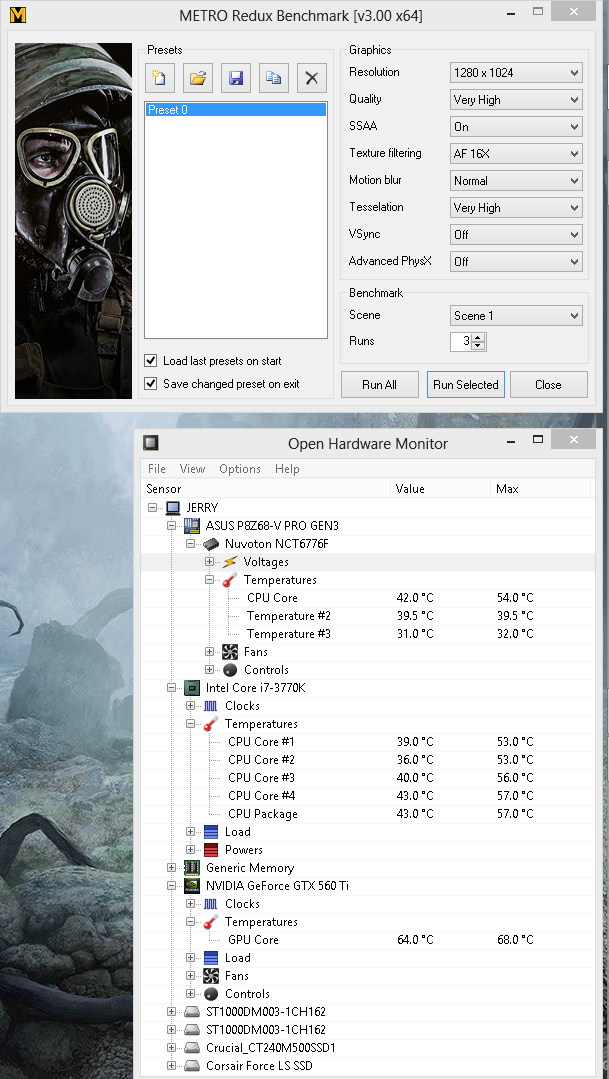Open the Options menu
Image resolution: width=609 pixels, height=1079 pixels.
239,469
